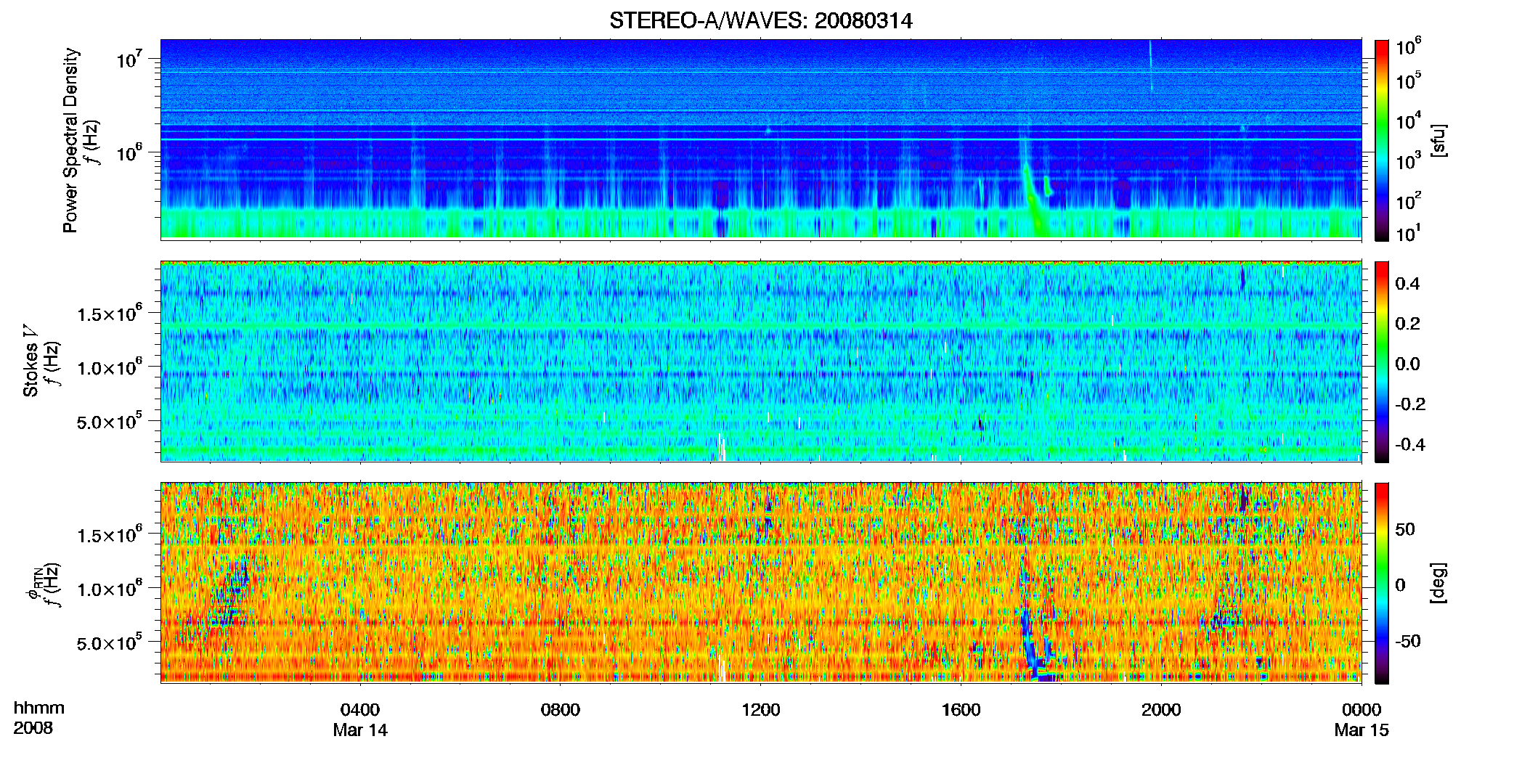Image resolution: width=1522 pixels, height=784 pixels.
Task: Click the Power Spectral Density spectrogram panel
Action: [760, 139]
